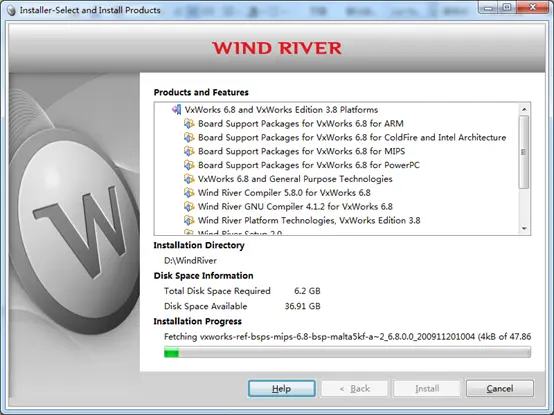Select Board Support Packages for VxWorks 6.8 for MIPS

coord(301,151)
